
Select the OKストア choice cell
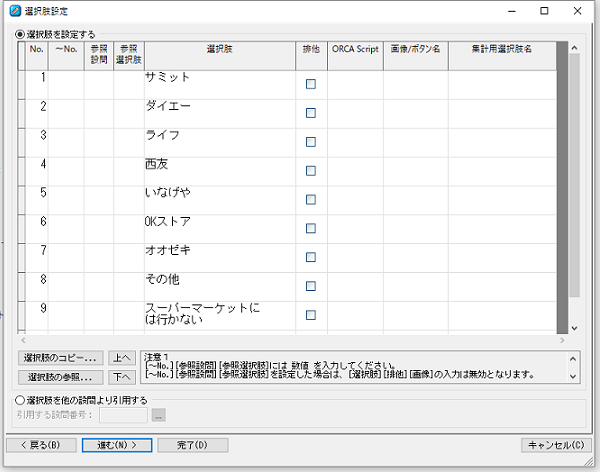click(220, 229)
